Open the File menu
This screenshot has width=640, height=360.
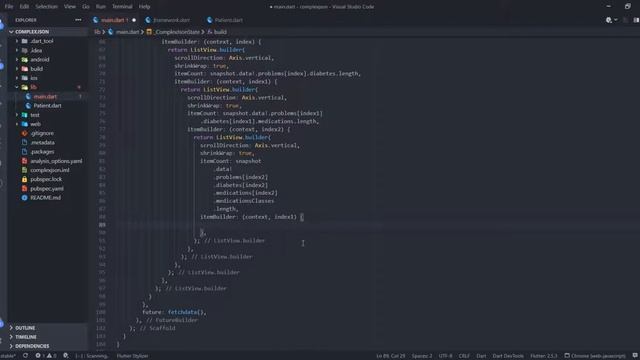click(x=9, y=7)
